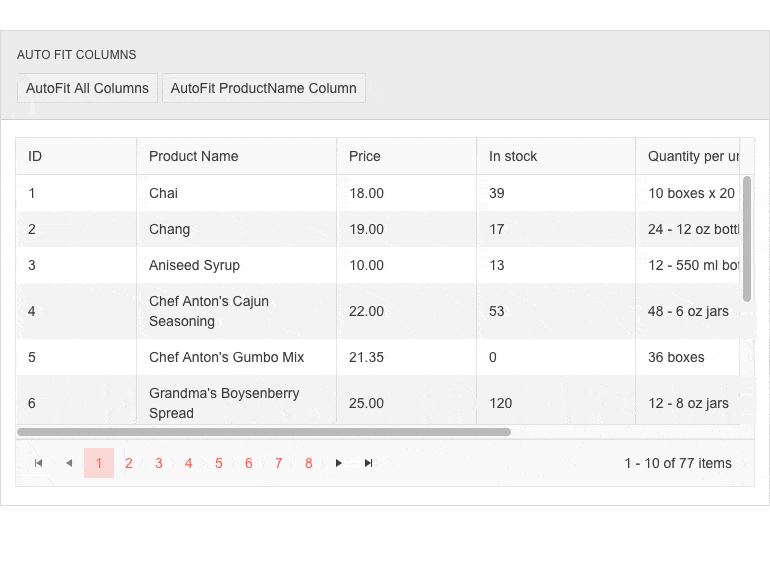The width and height of the screenshot is (770, 566).
Task: Click the In stock value 39
Action: (556, 193)
